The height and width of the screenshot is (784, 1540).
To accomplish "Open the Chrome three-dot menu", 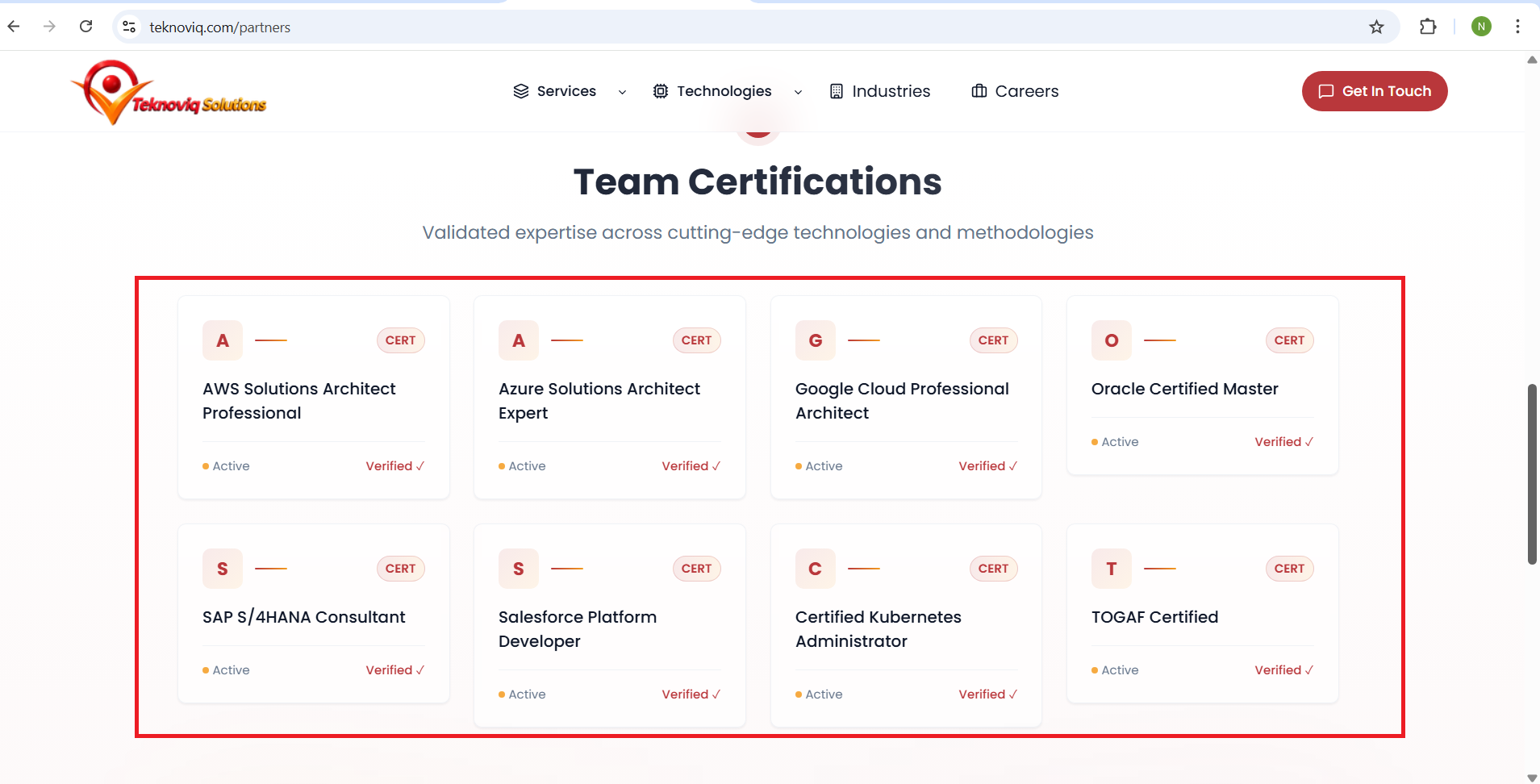I will [x=1517, y=27].
